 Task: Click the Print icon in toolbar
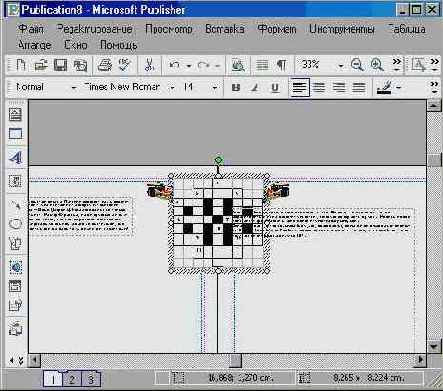pyautogui.click(x=105, y=65)
